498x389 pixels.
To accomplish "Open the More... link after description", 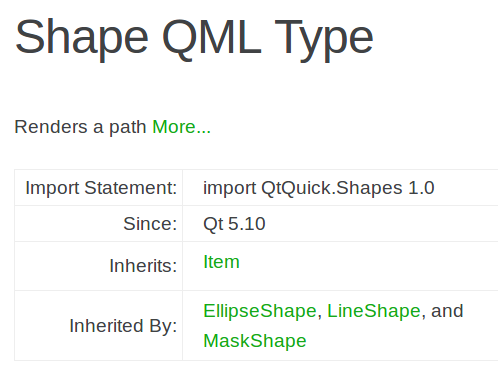I will (181, 127).
